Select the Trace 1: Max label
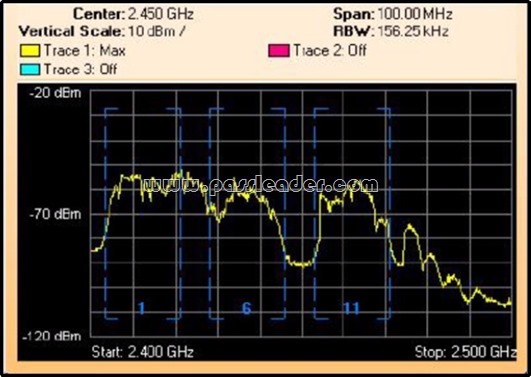531x377 pixels. click(x=85, y=51)
